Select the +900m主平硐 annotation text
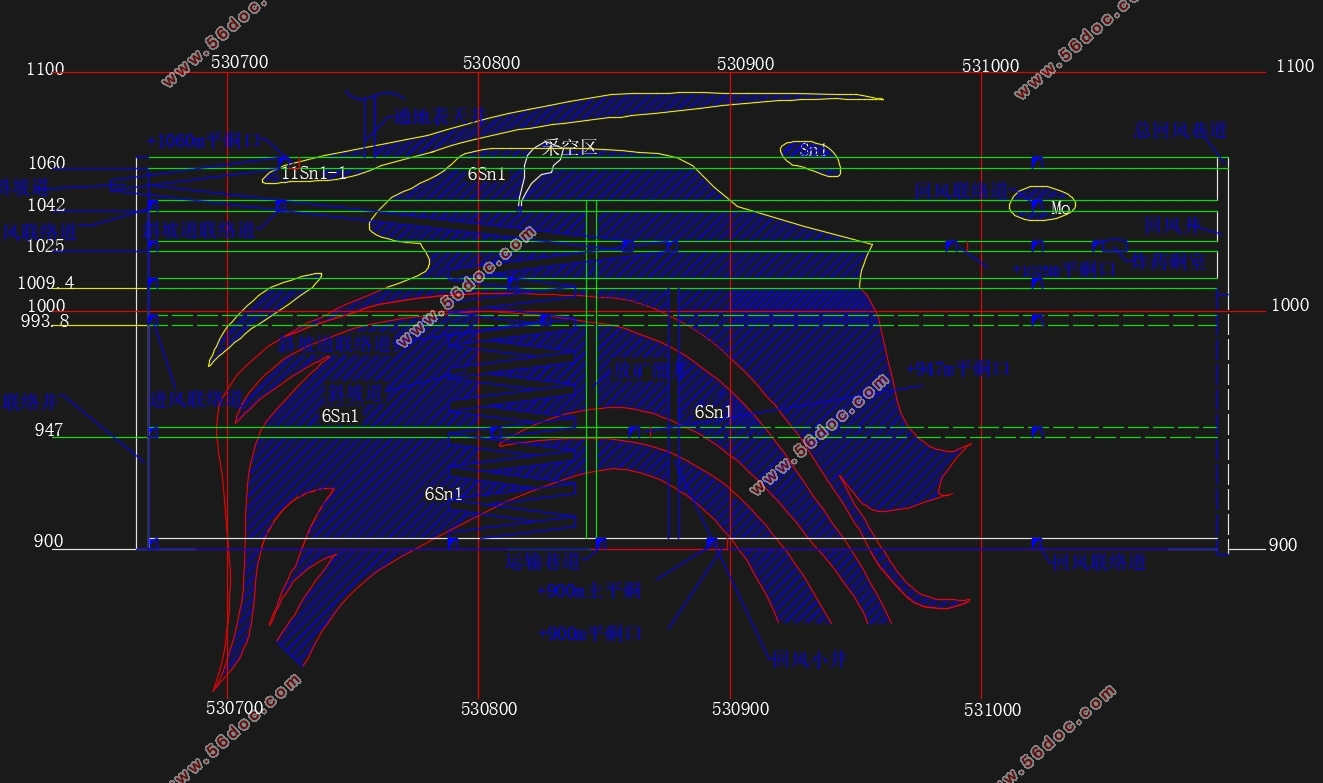The height and width of the screenshot is (783, 1323). [x=589, y=590]
